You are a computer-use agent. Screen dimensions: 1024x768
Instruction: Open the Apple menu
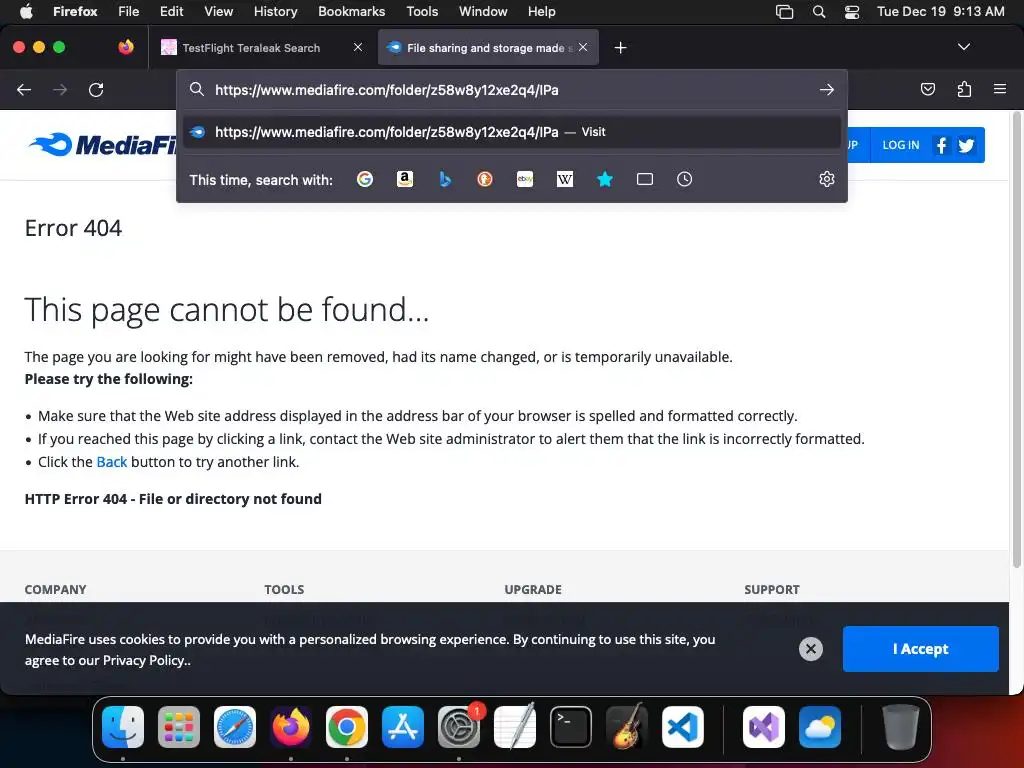pos(26,12)
